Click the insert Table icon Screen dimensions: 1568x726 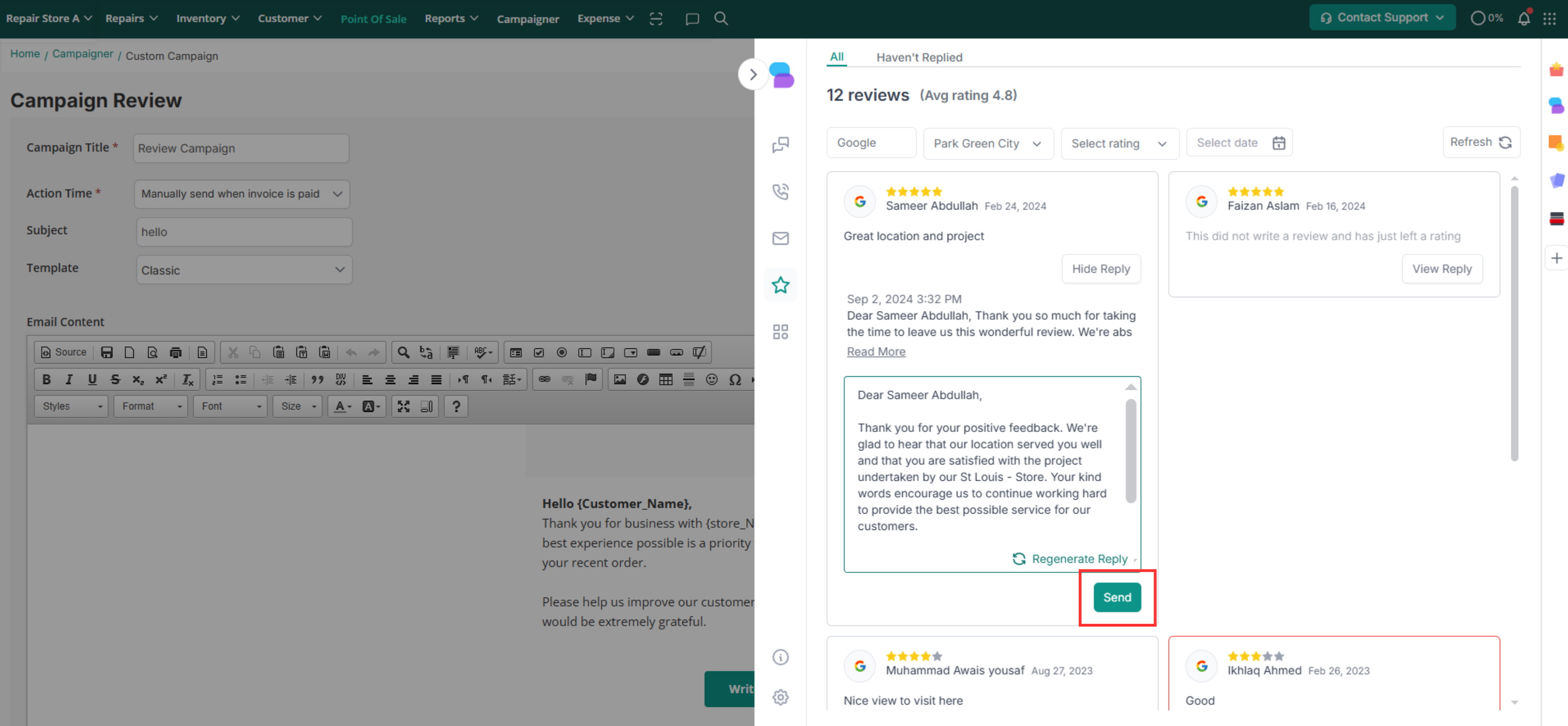click(x=665, y=380)
